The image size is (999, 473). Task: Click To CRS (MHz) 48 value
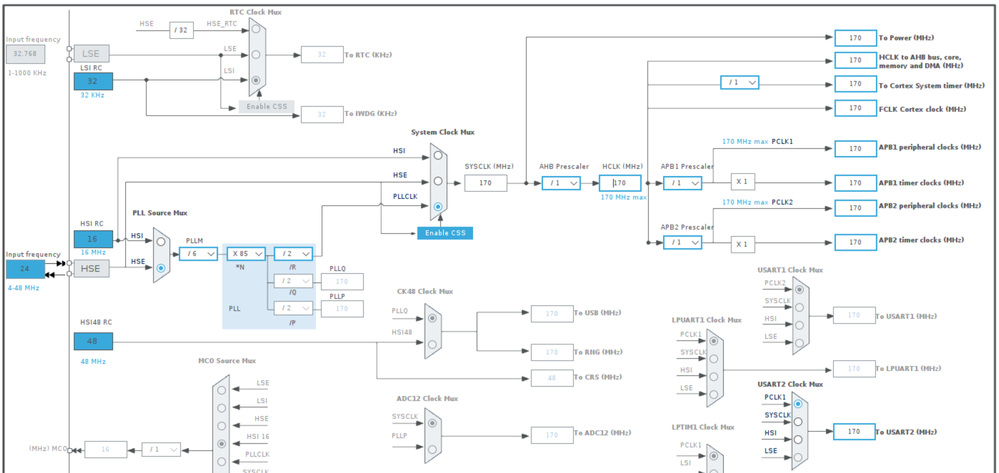coord(552,377)
